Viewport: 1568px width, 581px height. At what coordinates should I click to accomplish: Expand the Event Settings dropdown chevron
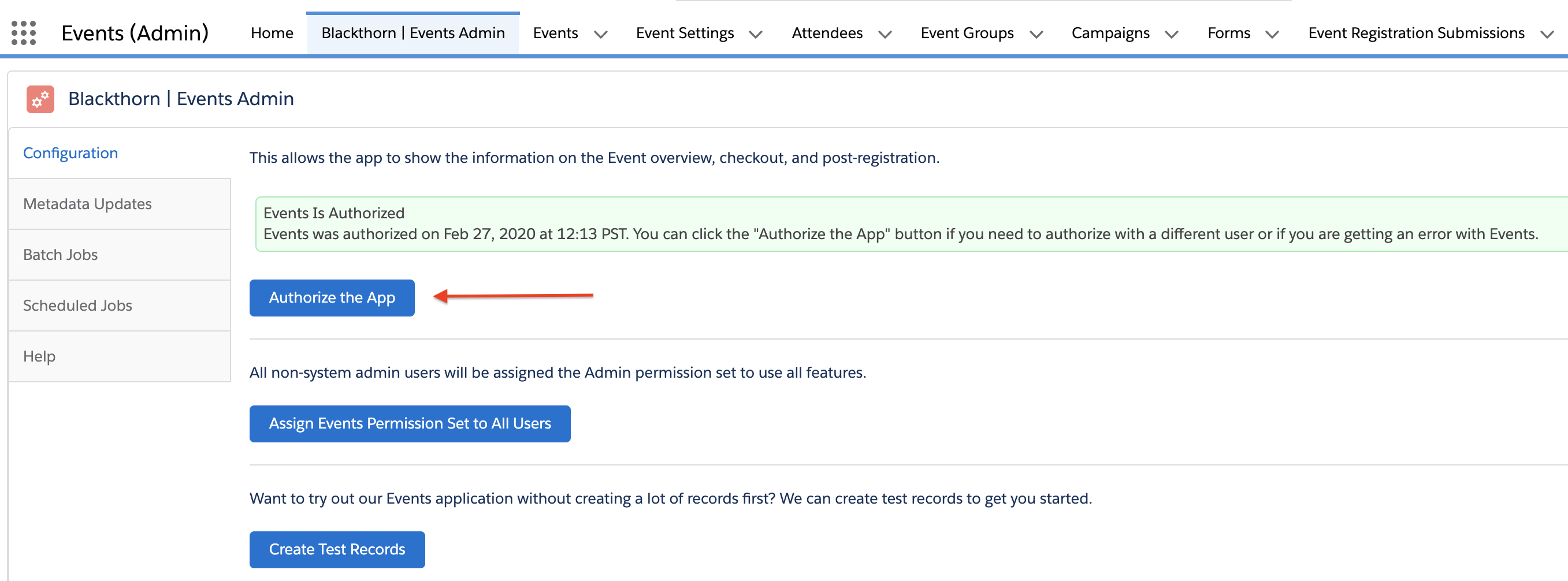[755, 34]
